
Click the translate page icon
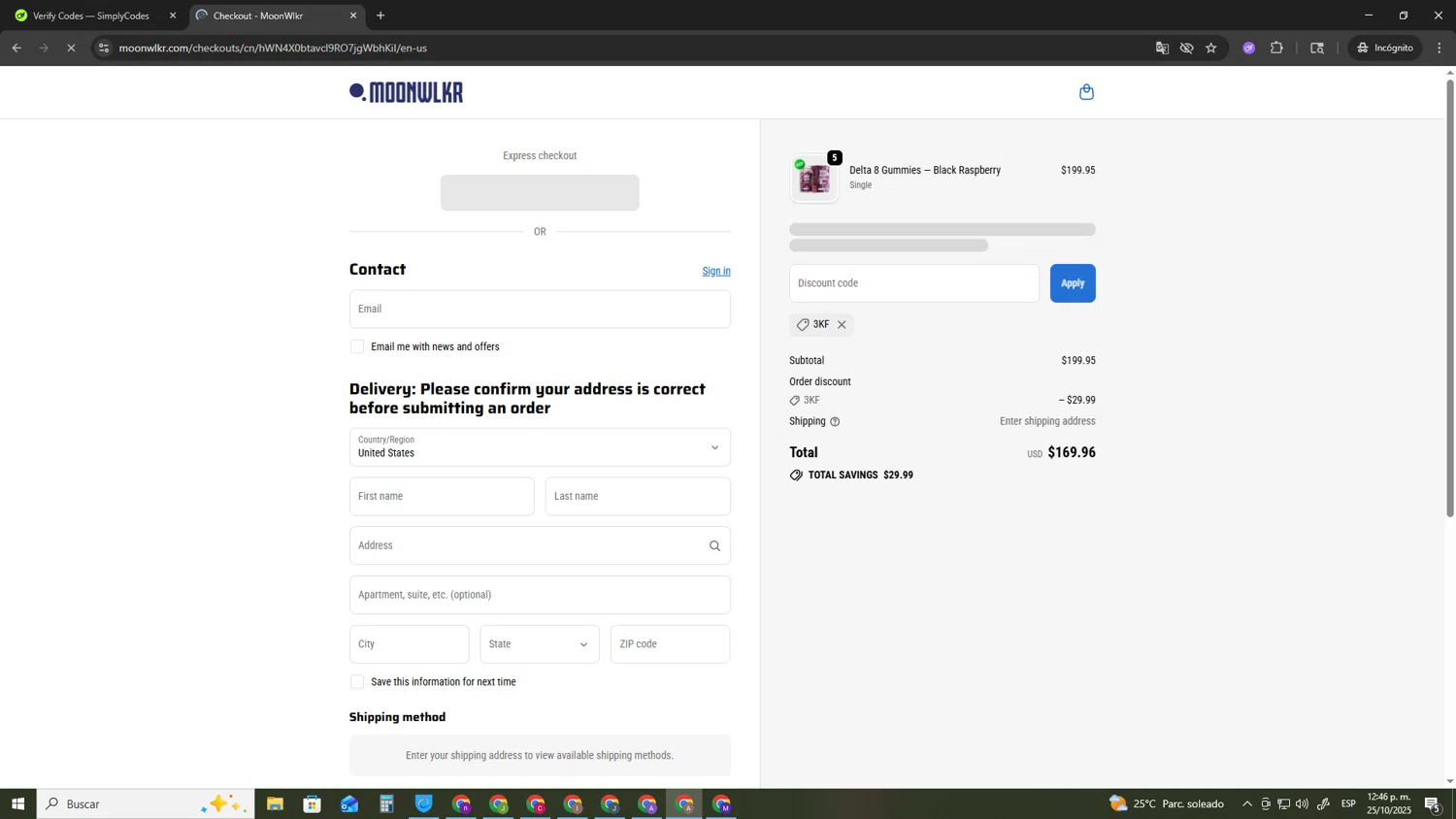[x=1162, y=48]
